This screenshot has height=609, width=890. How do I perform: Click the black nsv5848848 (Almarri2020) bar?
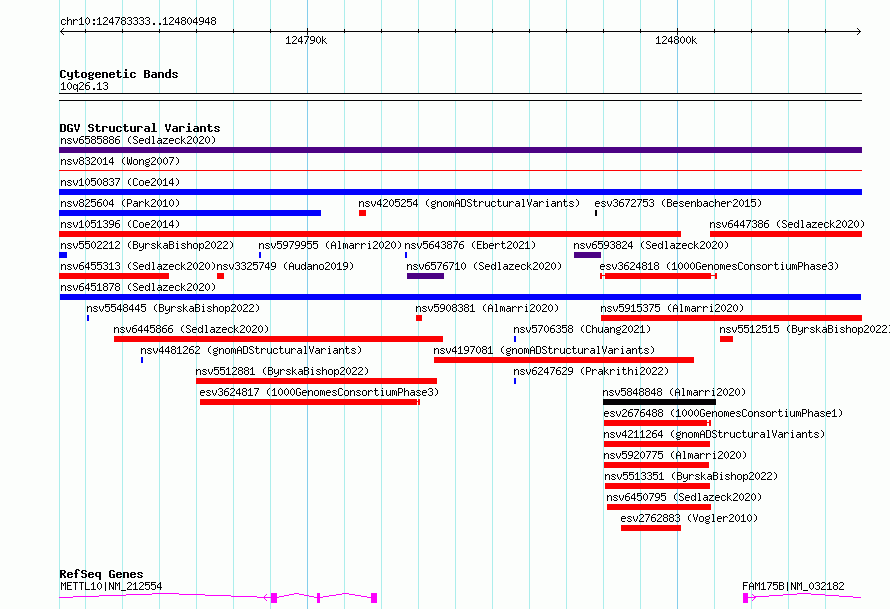(660, 402)
